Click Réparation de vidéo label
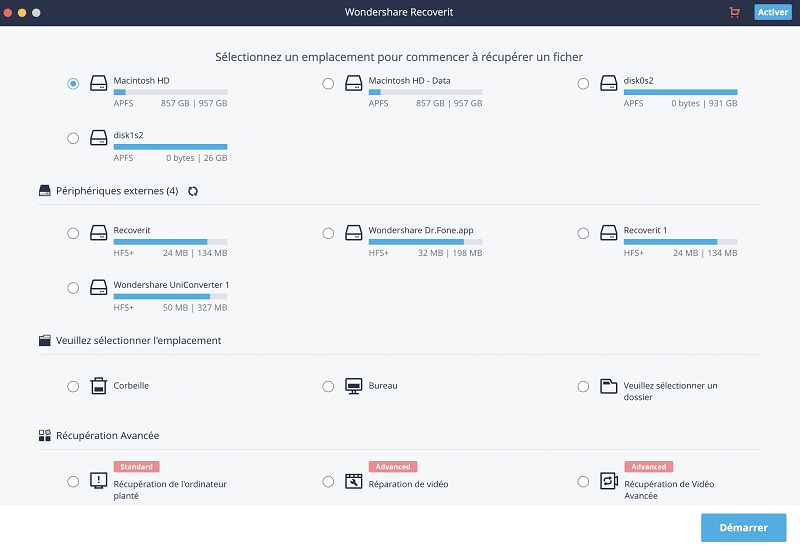This screenshot has height=549, width=800. click(408, 484)
